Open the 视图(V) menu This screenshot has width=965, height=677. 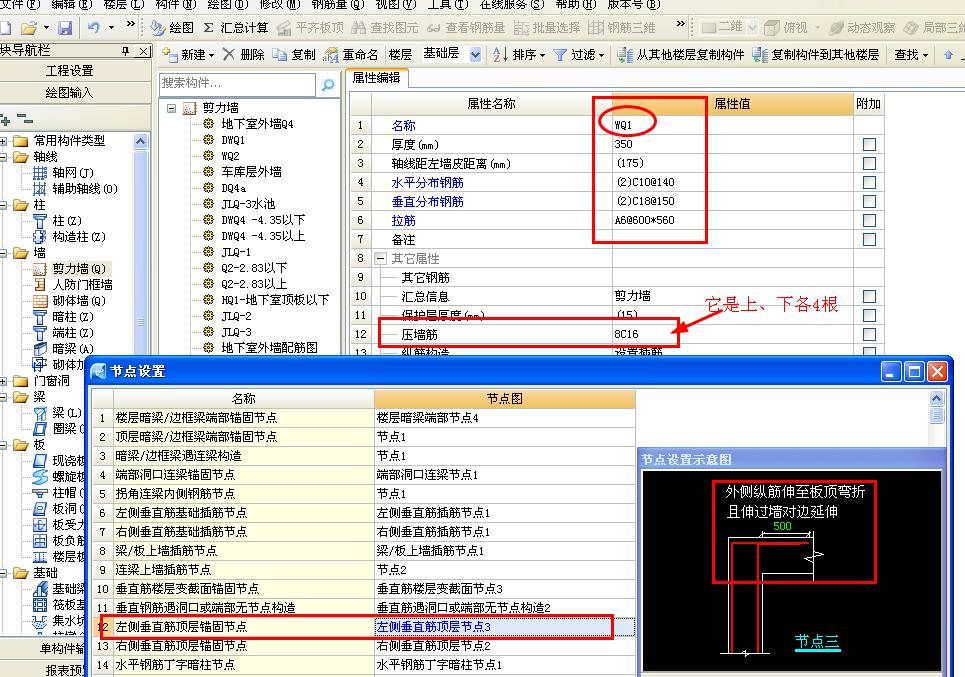pyautogui.click(x=395, y=4)
